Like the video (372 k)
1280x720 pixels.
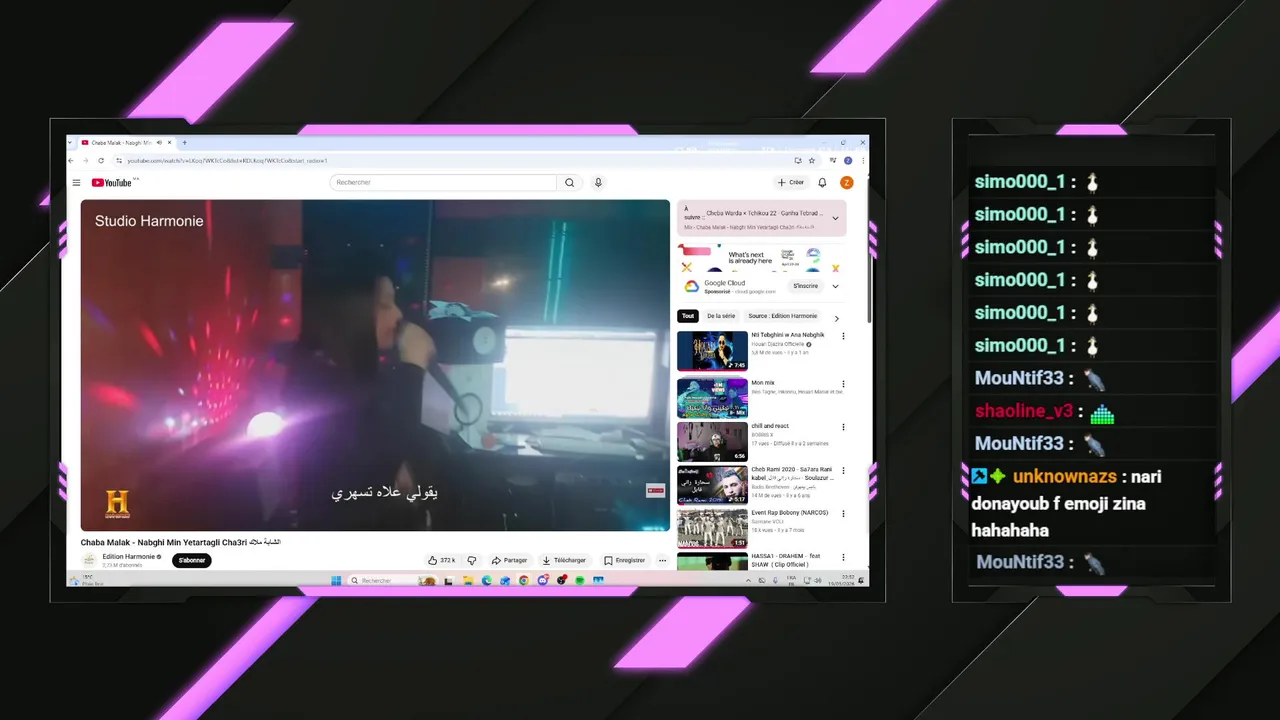[x=441, y=561]
